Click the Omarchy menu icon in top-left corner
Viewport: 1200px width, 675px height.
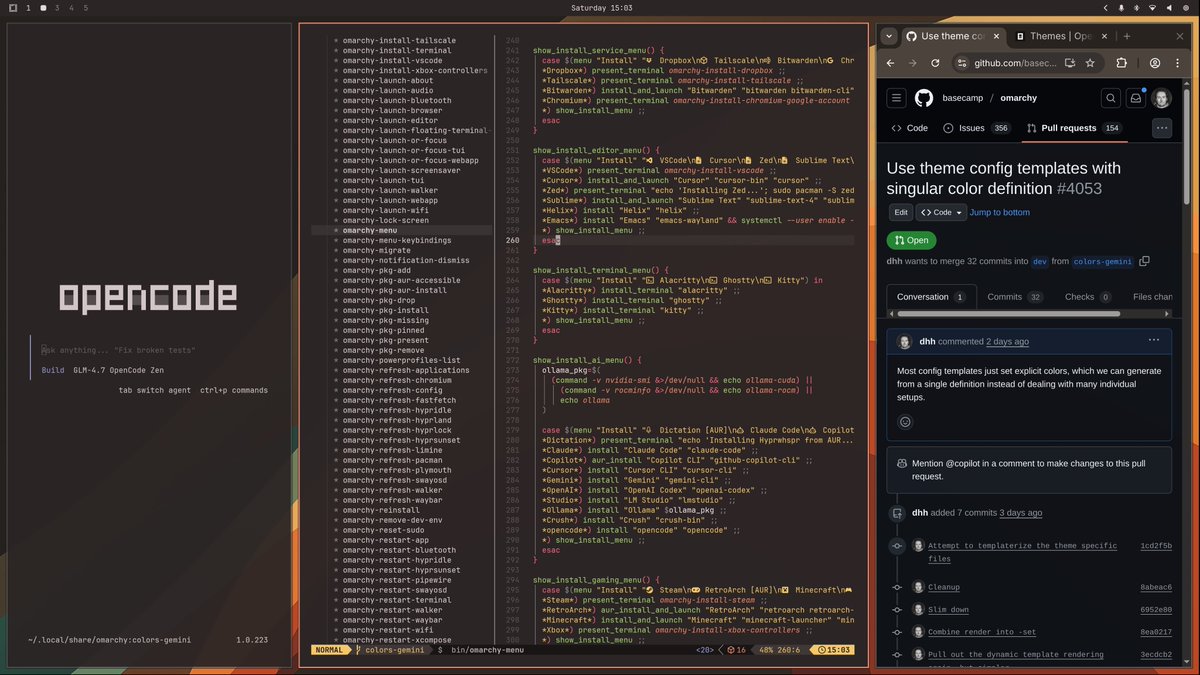point(15,8)
